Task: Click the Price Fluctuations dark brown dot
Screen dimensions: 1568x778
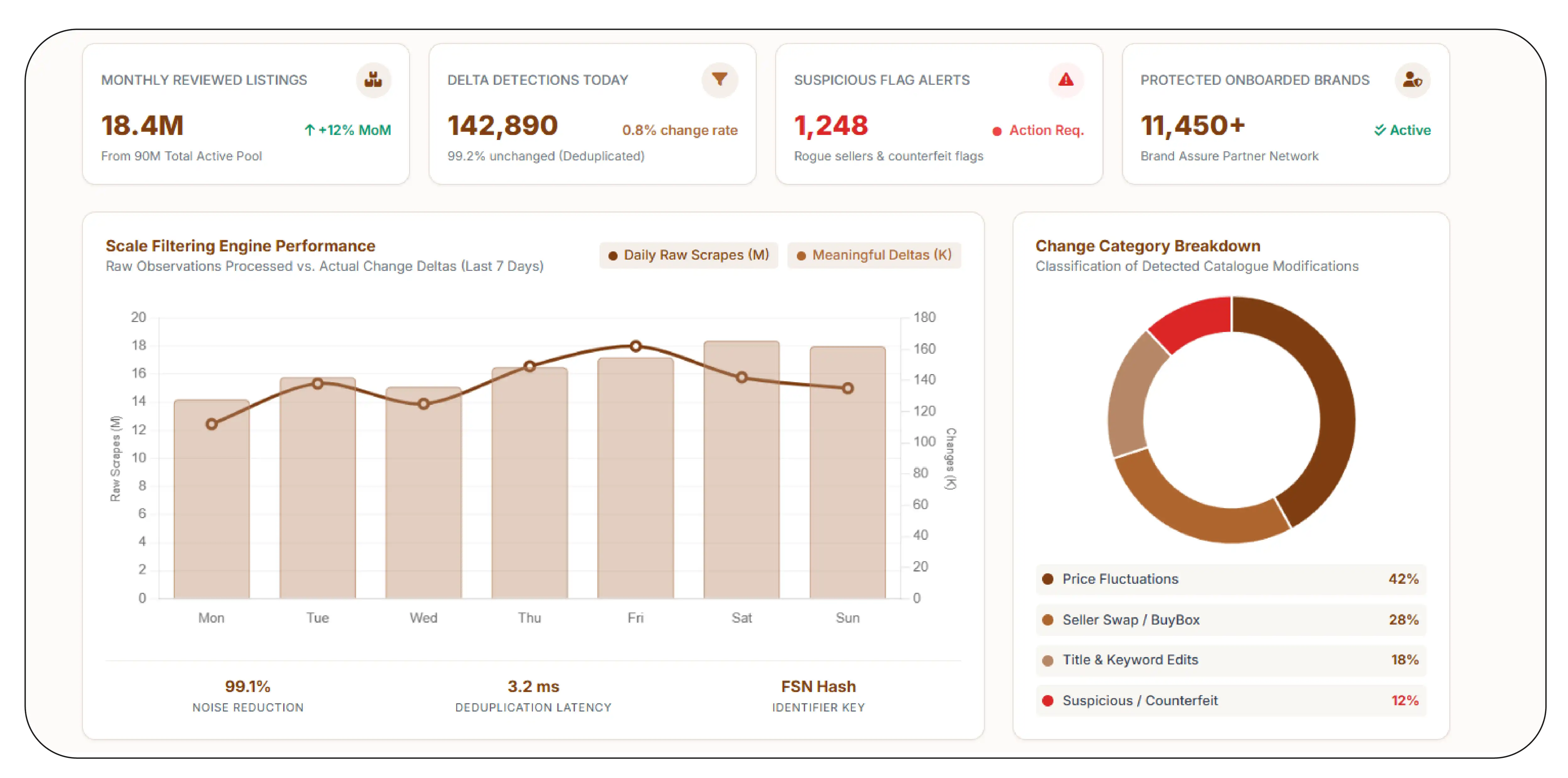Action: [x=1047, y=579]
